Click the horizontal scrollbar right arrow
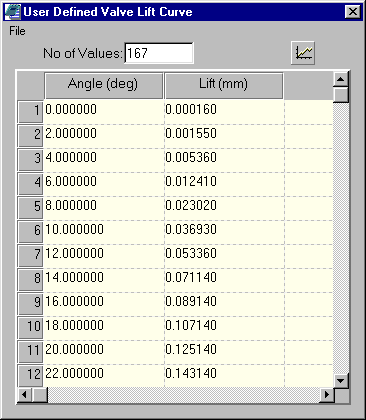 click(326, 395)
